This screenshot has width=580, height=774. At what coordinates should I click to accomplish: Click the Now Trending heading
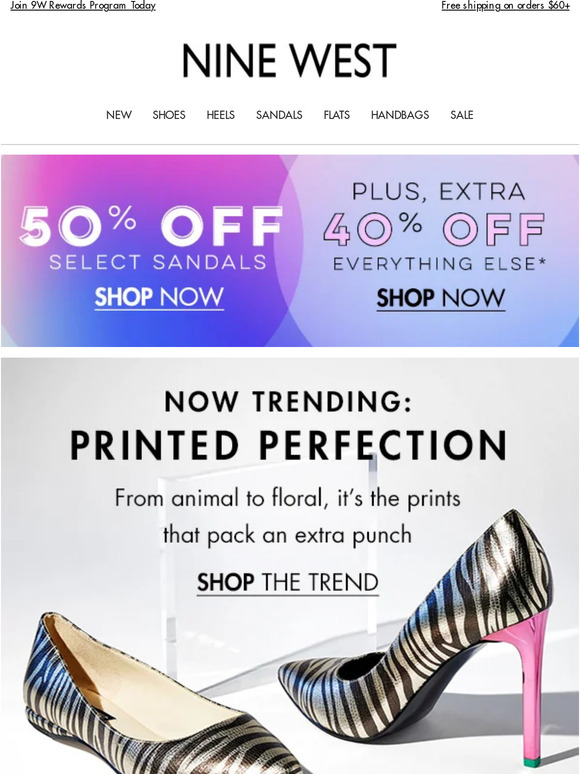[288, 401]
